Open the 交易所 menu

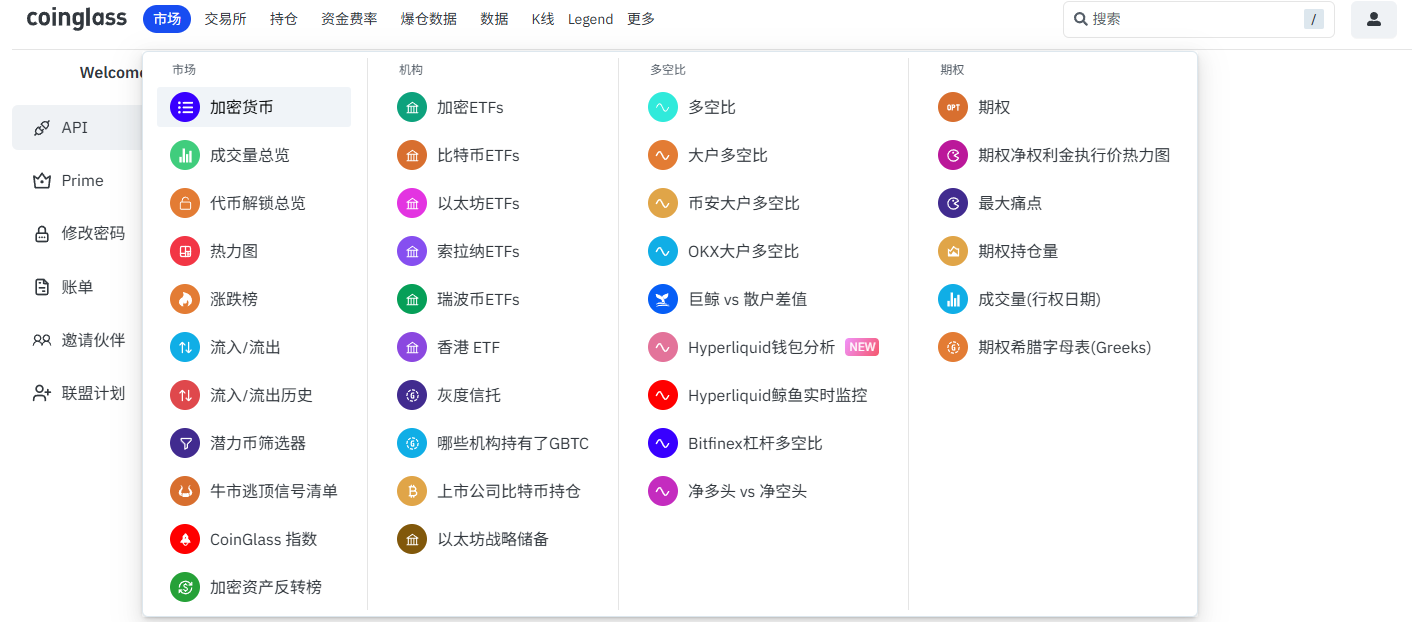click(225, 19)
